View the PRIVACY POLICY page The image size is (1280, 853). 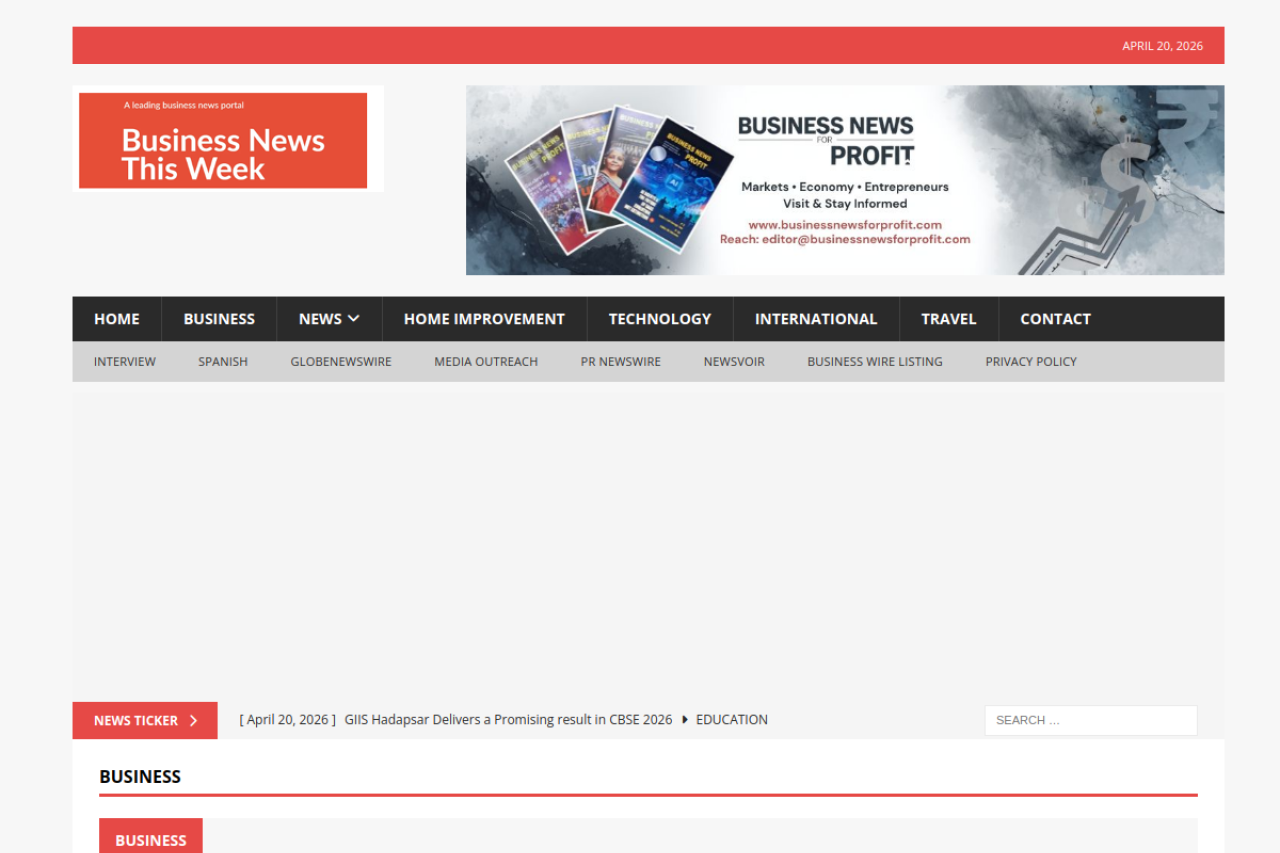pos(1031,362)
